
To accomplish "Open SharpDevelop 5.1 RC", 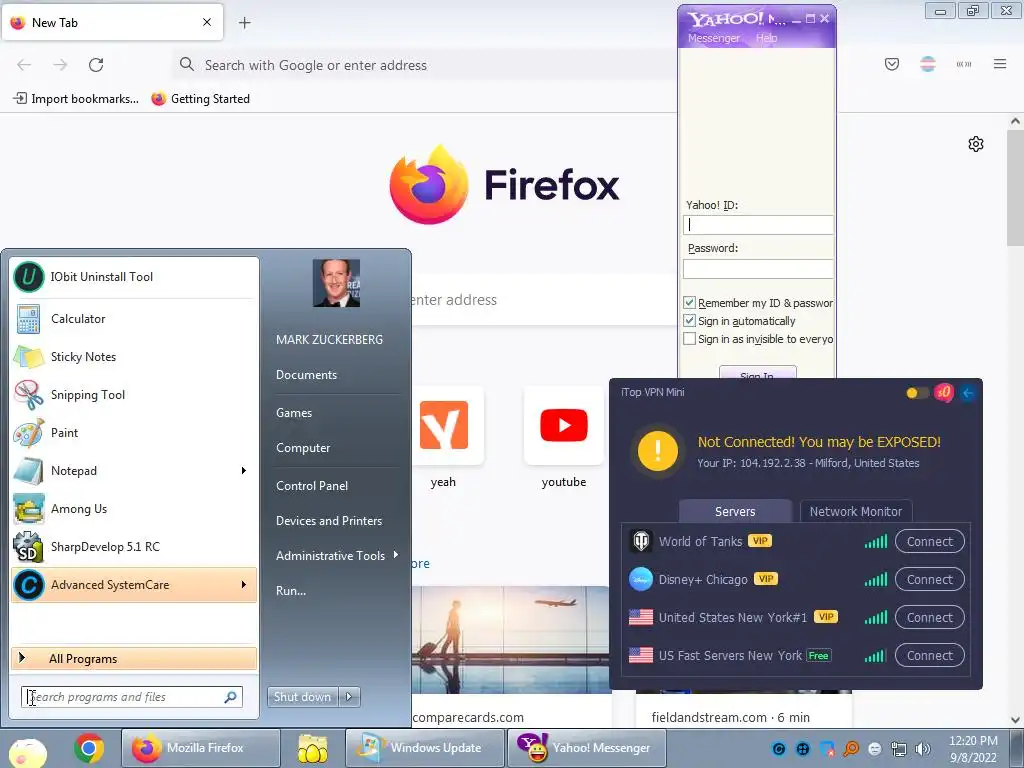I will click(134, 547).
